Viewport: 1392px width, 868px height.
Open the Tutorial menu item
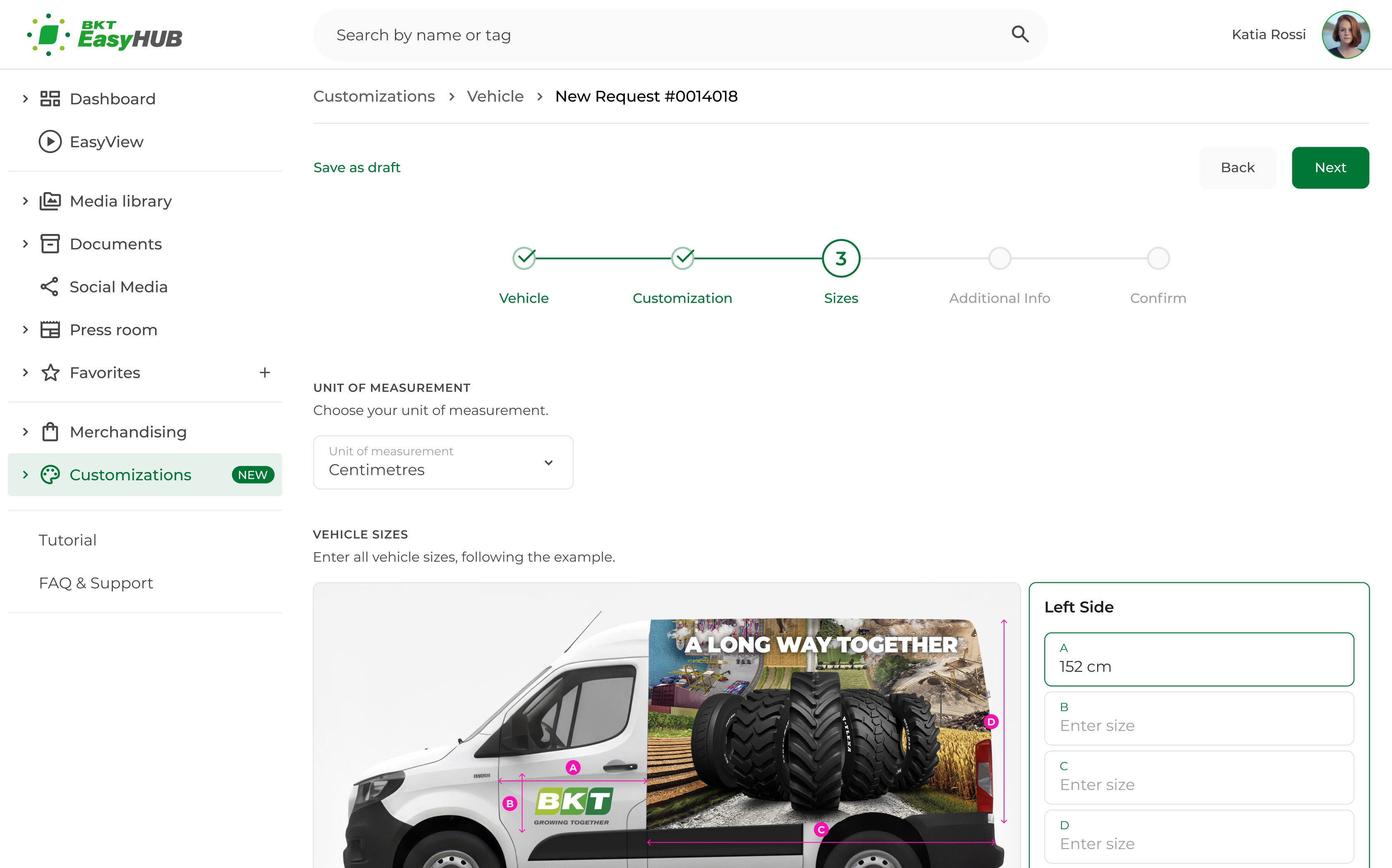pyautogui.click(x=67, y=540)
